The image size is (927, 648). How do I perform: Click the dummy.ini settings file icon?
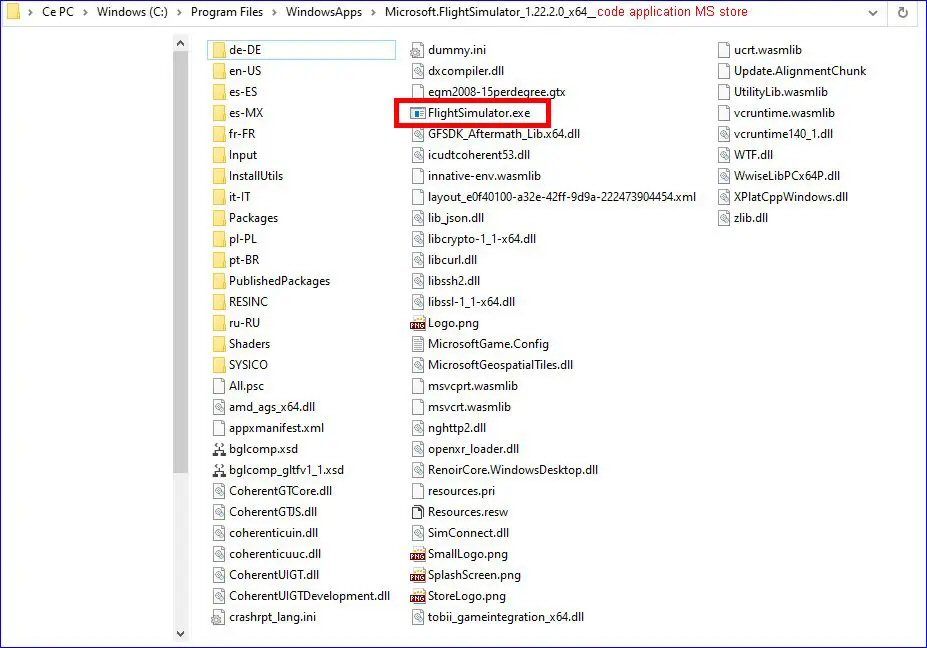tap(417, 50)
